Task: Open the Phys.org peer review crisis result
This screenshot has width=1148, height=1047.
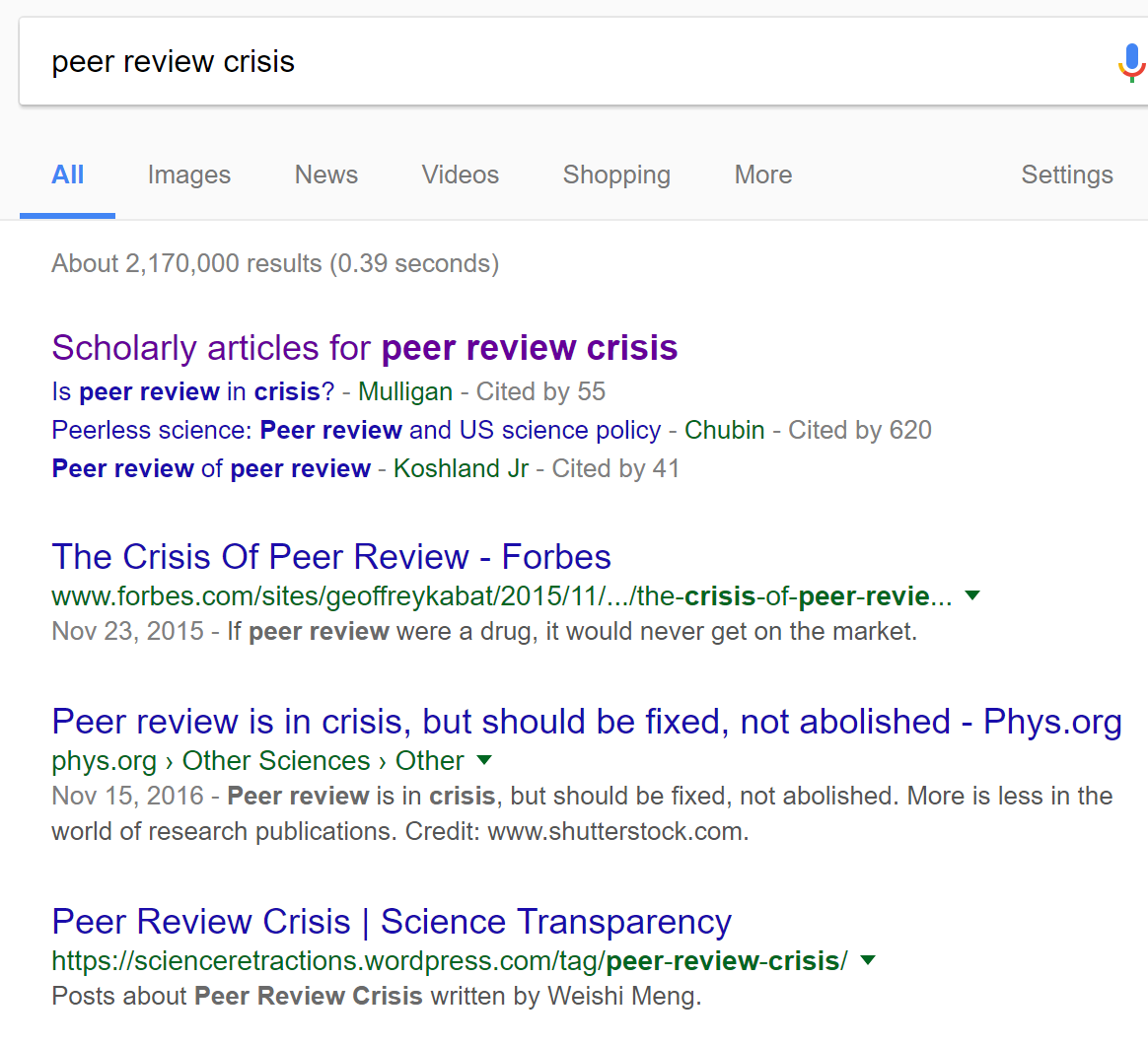Action: click(586, 722)
